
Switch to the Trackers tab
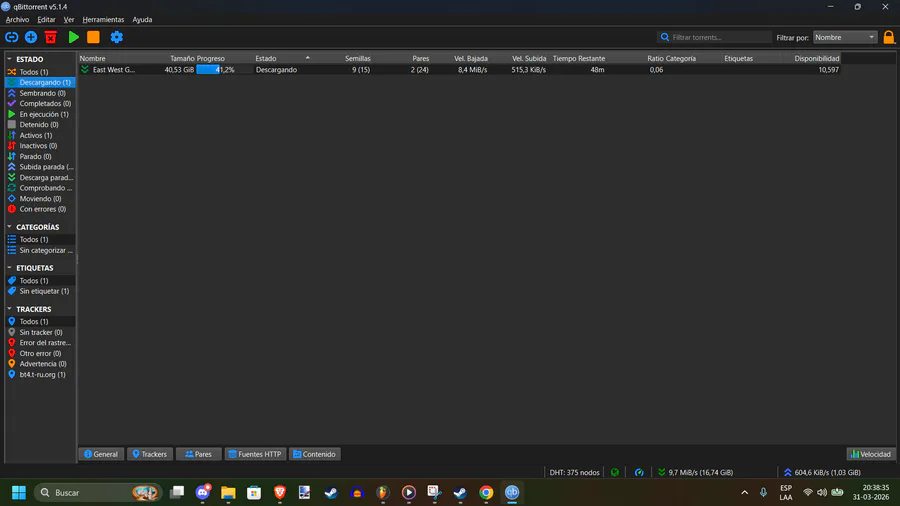pyautogui.click(x=150, y=454)
